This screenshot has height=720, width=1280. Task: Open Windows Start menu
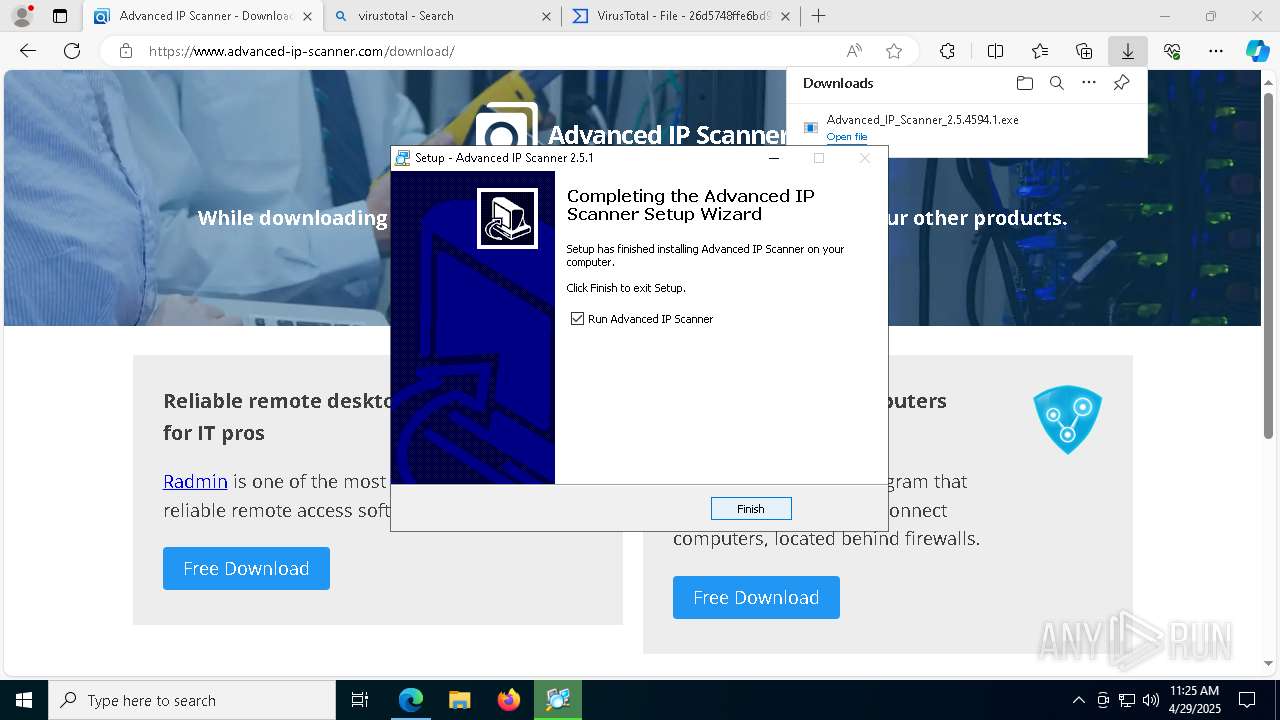tap(24, 700)
